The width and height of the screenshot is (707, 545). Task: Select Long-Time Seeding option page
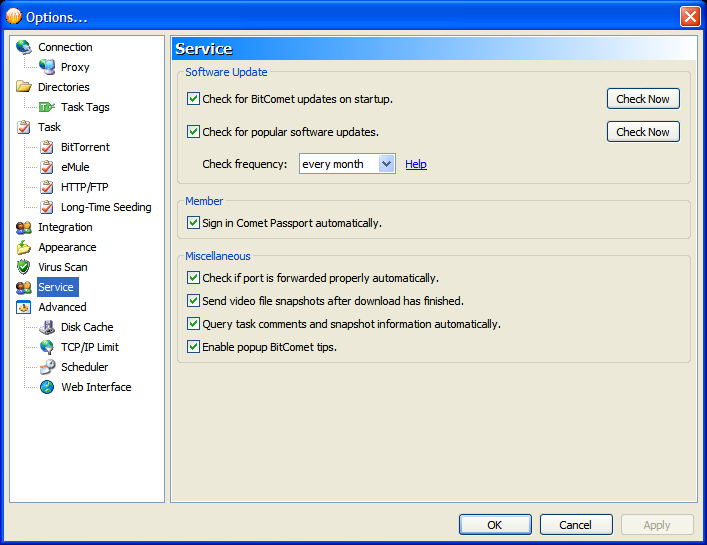[x=106, y=207]
